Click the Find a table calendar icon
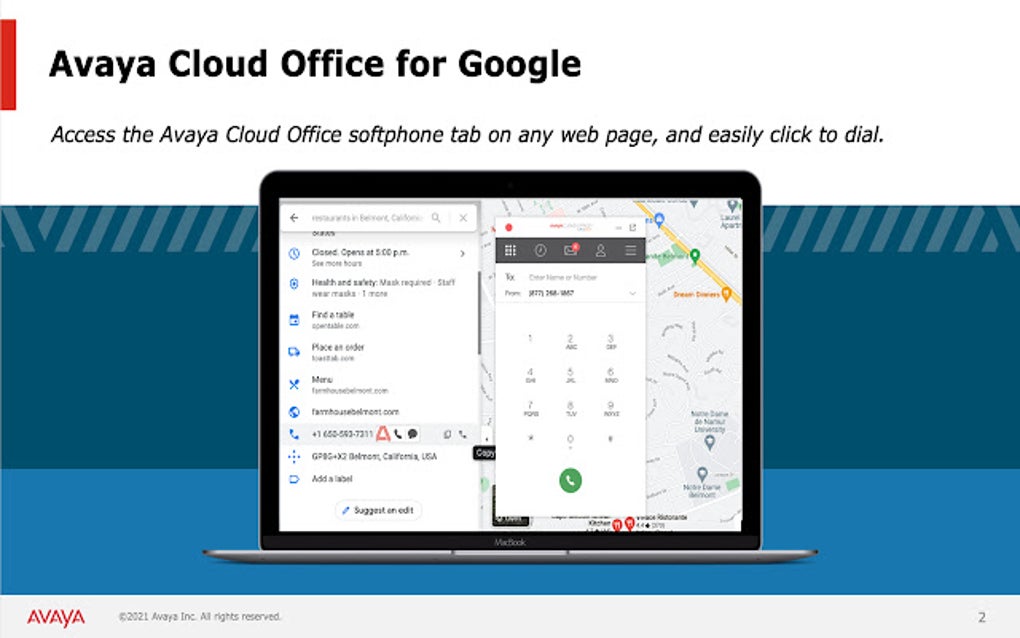1020x638 pixels. coord(294,319)
